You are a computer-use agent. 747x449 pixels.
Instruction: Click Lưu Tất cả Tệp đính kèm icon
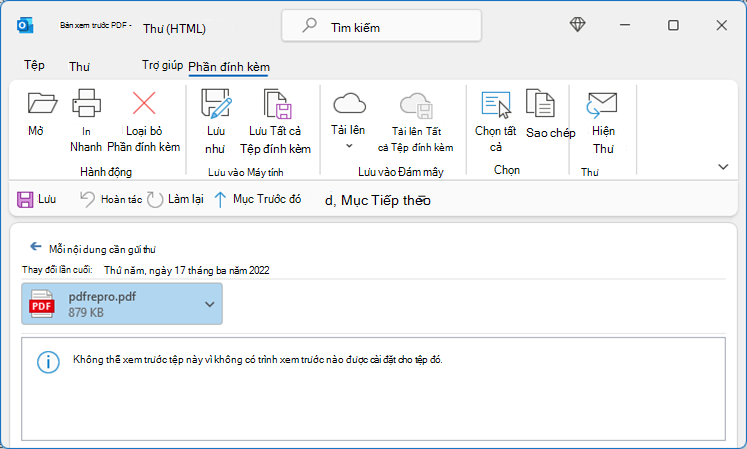pyautogui.click(x=277, y=103)
